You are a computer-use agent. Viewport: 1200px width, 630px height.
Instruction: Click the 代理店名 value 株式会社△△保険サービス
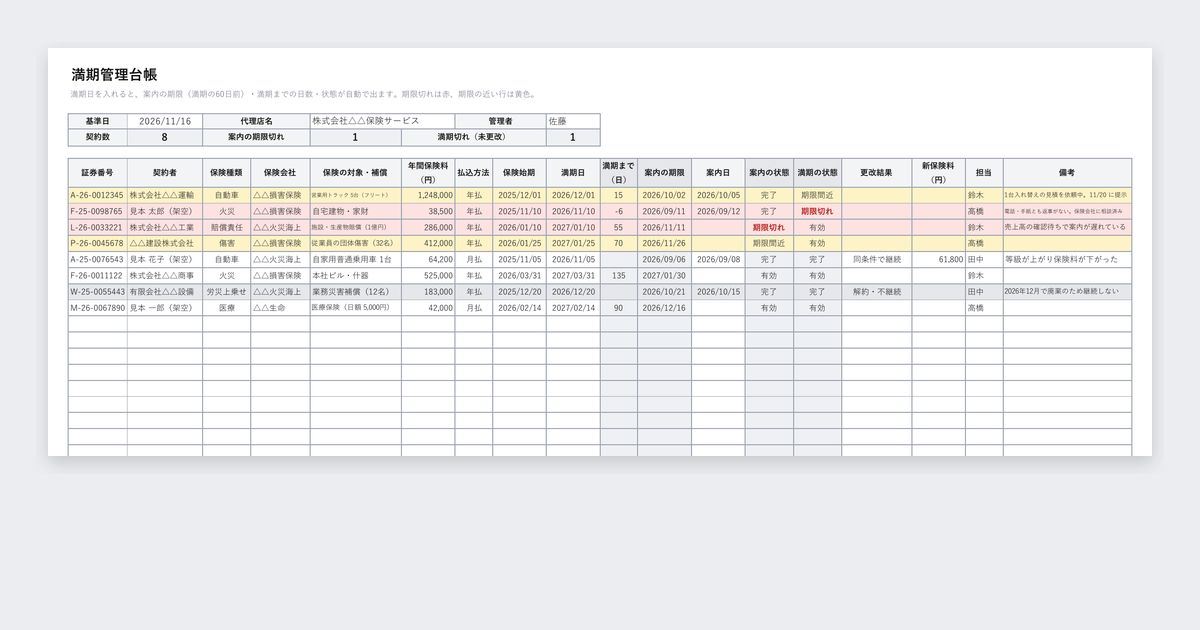(x=382, y=121)
